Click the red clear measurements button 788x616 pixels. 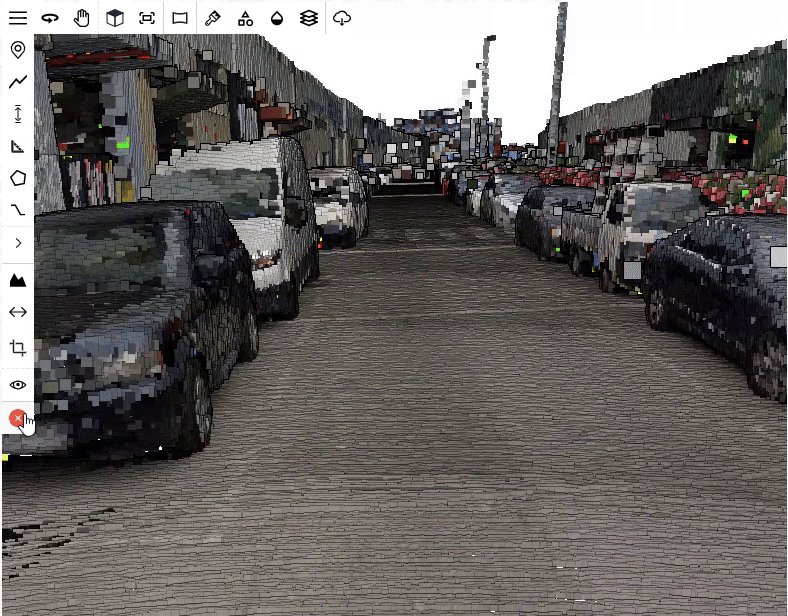pos(18,418)
